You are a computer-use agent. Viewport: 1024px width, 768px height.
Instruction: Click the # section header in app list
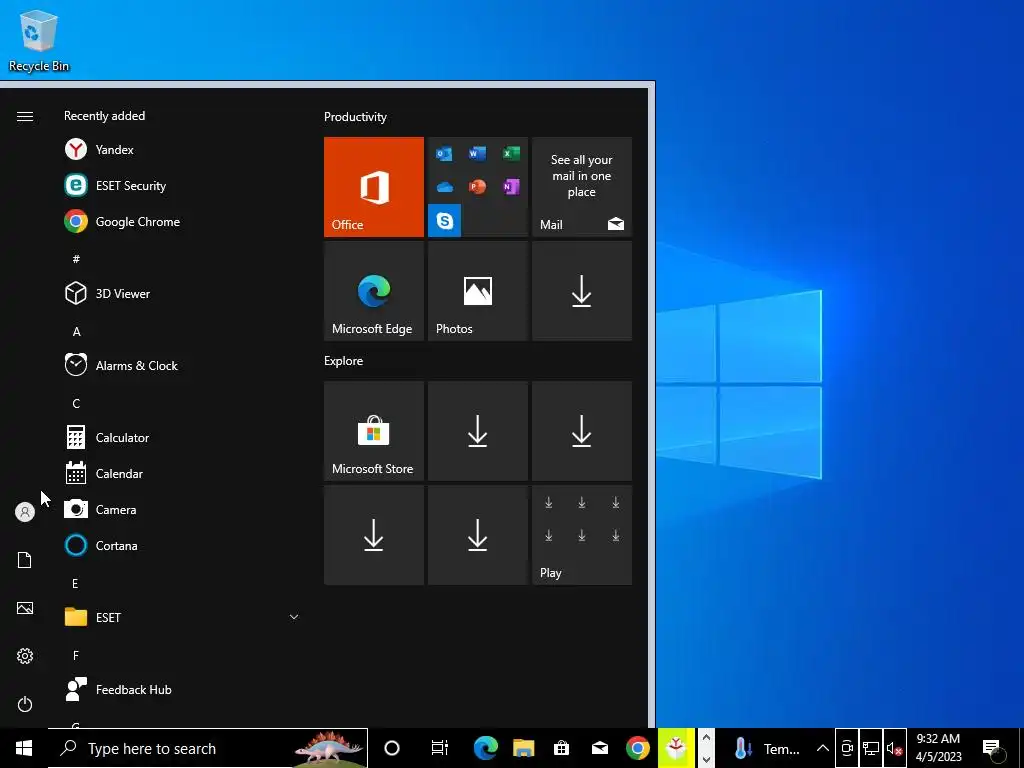[76, 259]
